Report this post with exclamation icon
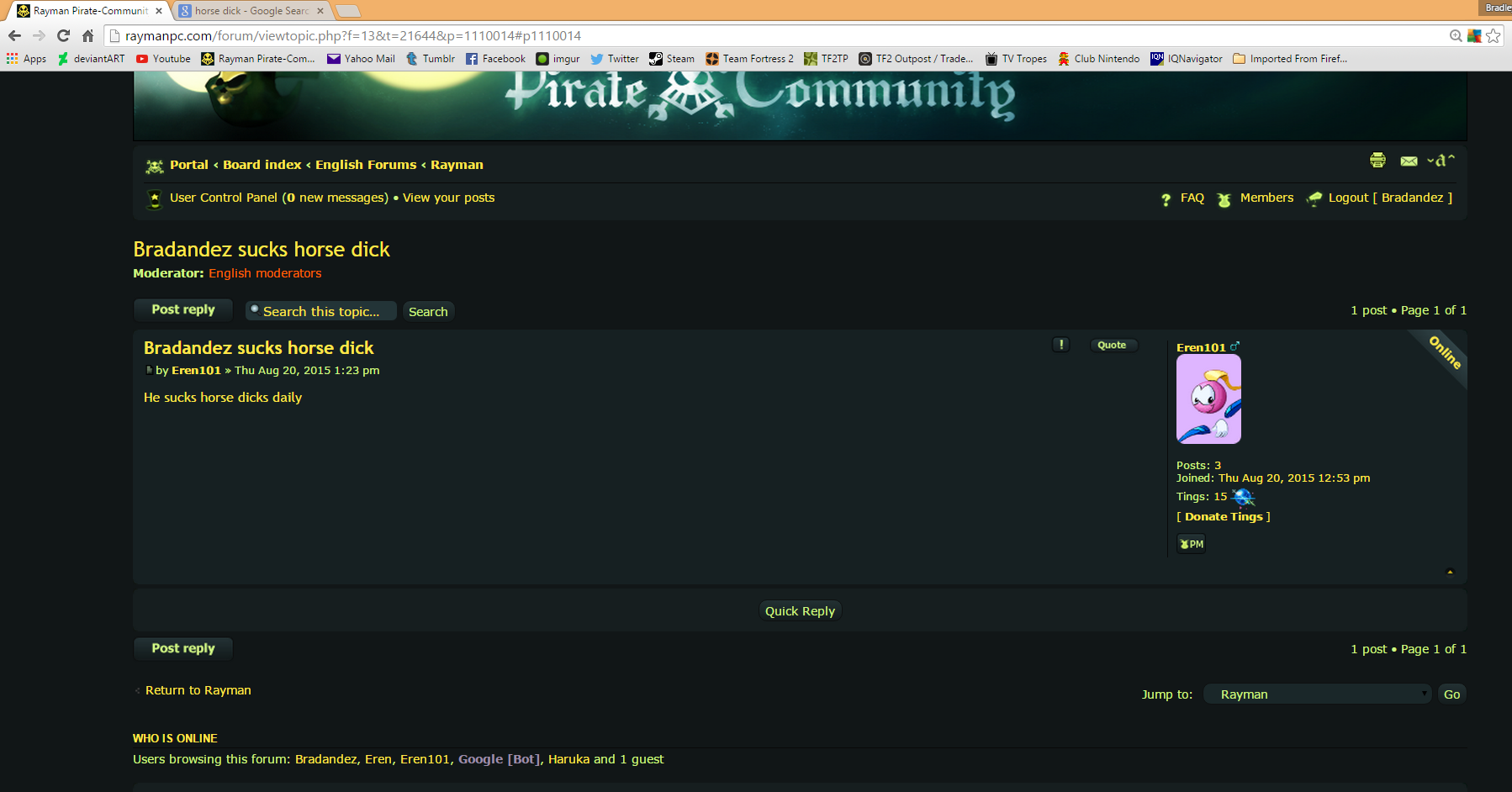 pyautogui.click(x=1061, y=345)
